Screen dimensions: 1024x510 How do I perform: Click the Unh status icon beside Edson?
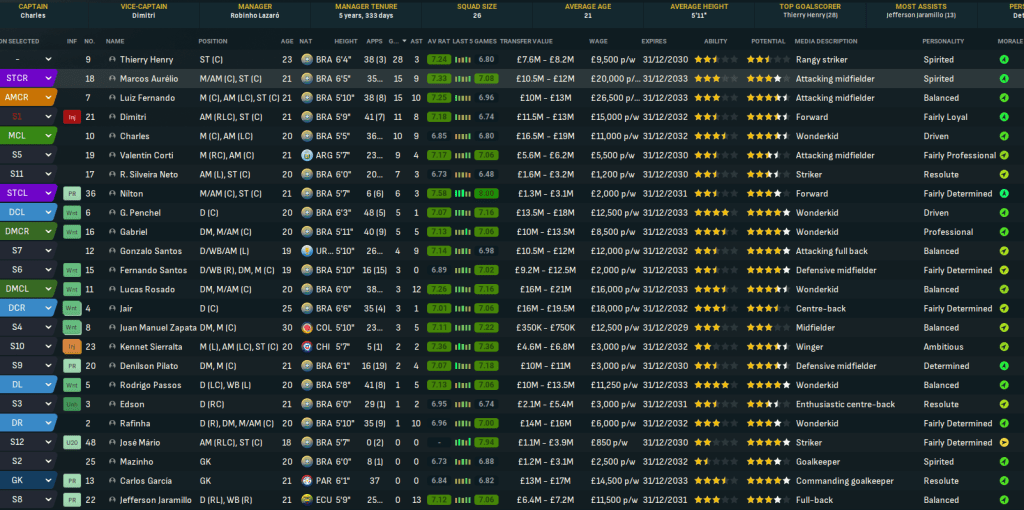point(71,404)
